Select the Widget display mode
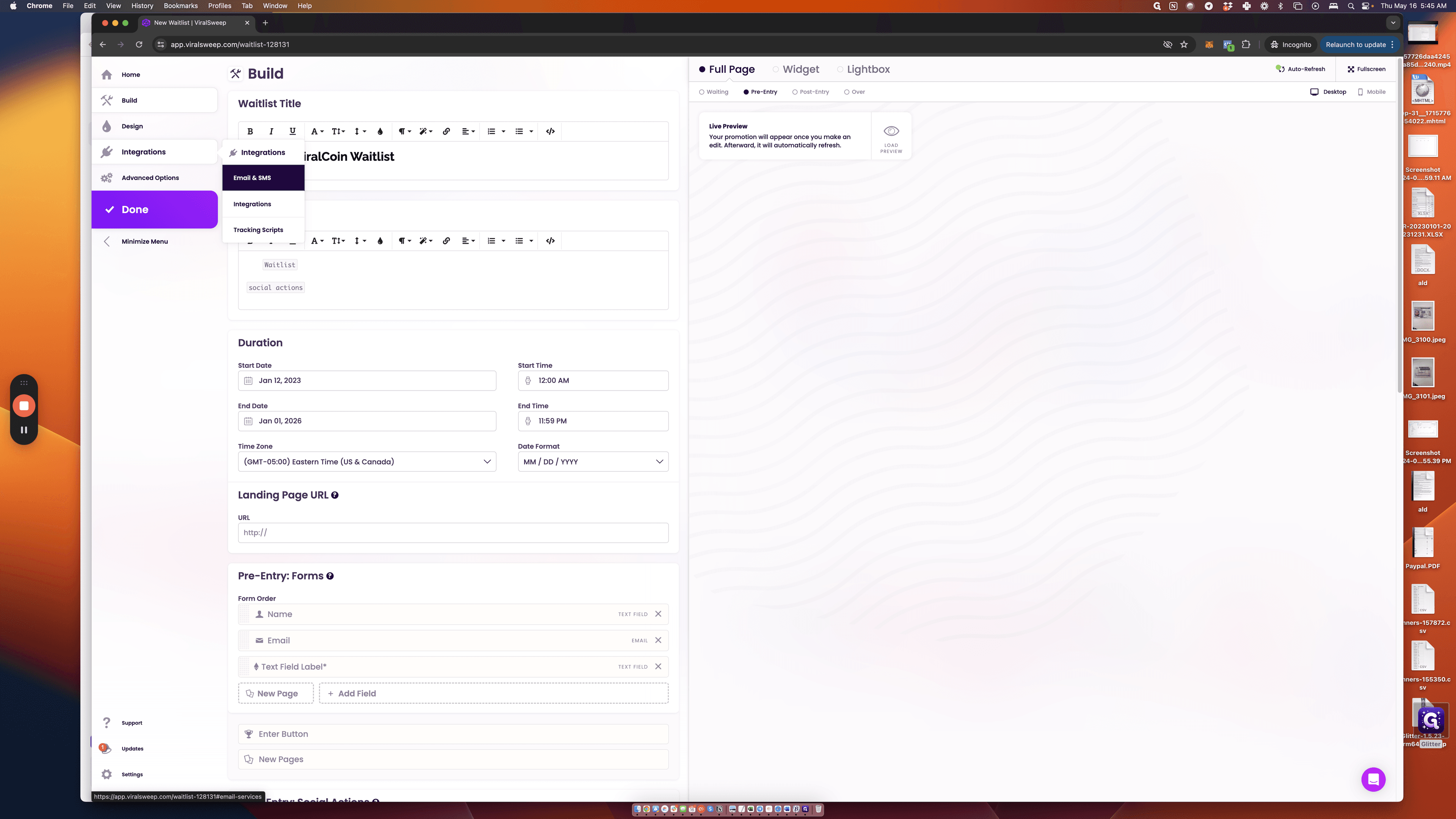1456x819 pixels. [796, 69]
